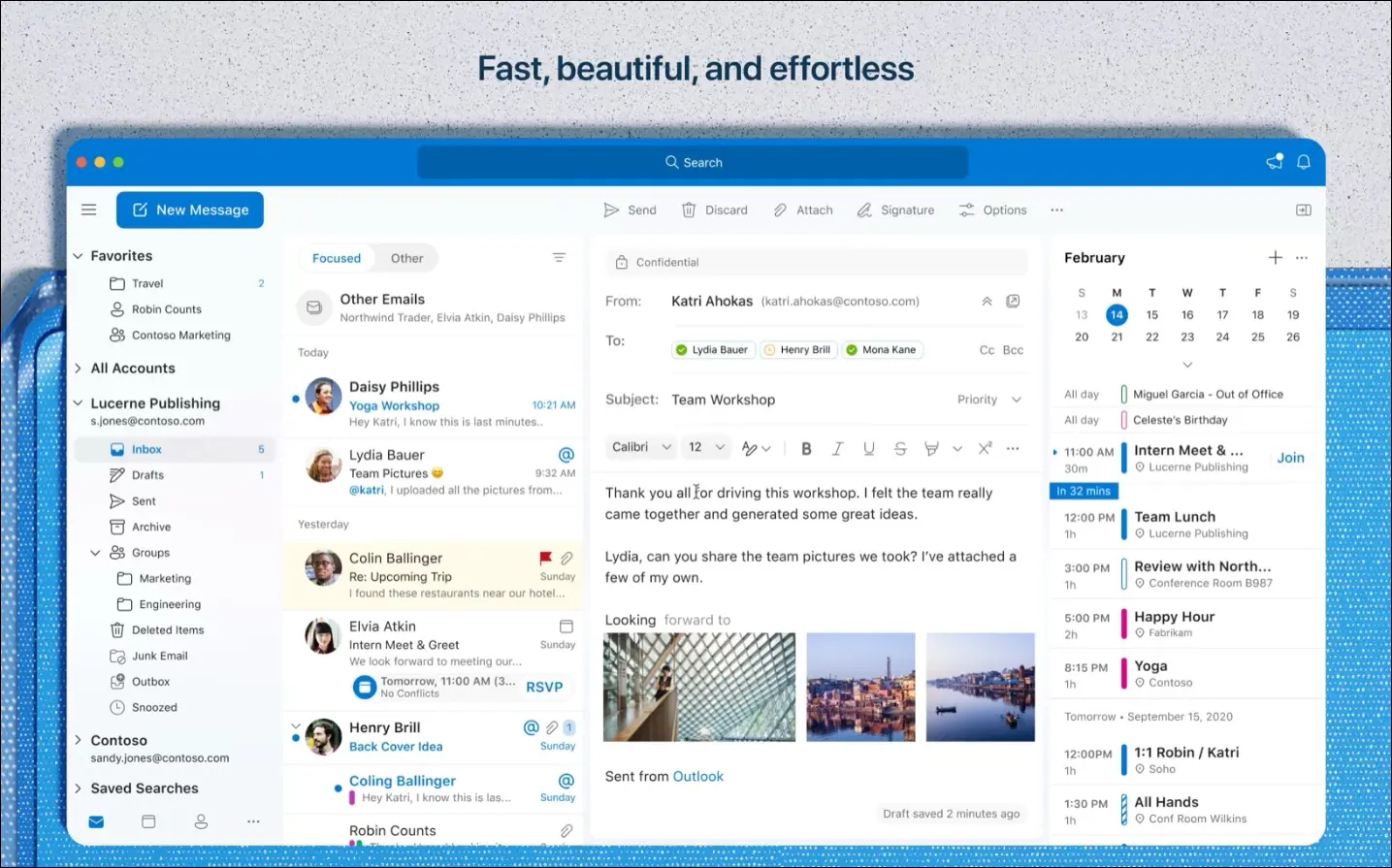This screenshot has height=868, width=1392.
Task: Select the Inbox folder
Action: [146, 449]
